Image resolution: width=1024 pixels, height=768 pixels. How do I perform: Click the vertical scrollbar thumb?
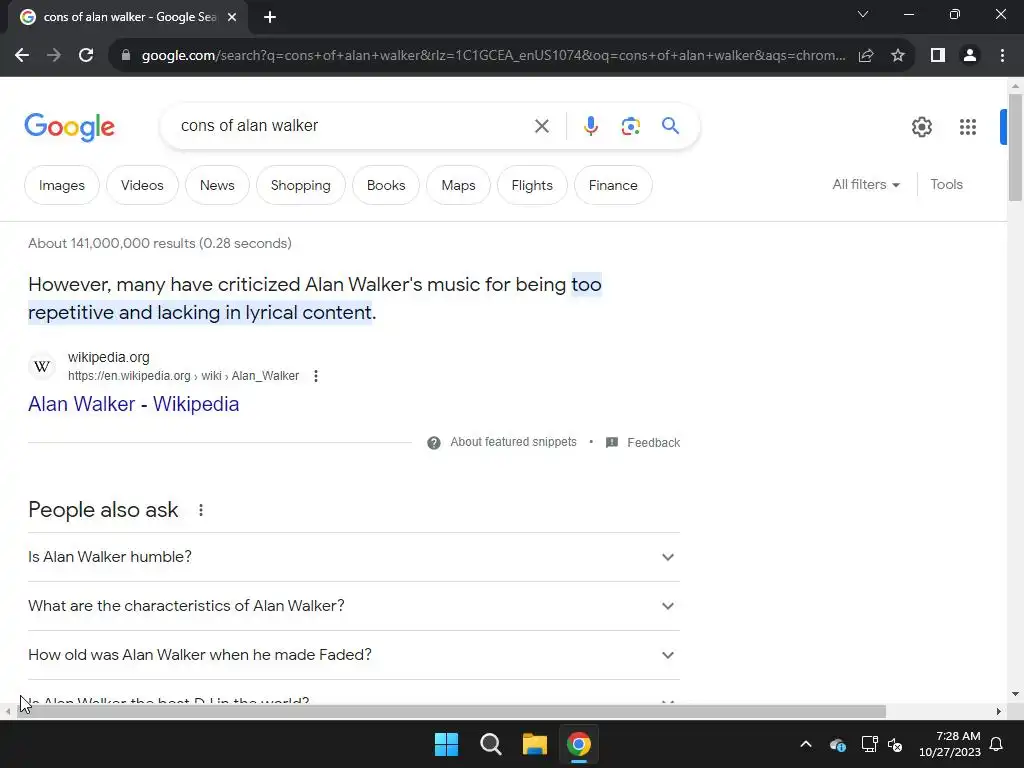pyautogui.click(x=1015, y=148)
